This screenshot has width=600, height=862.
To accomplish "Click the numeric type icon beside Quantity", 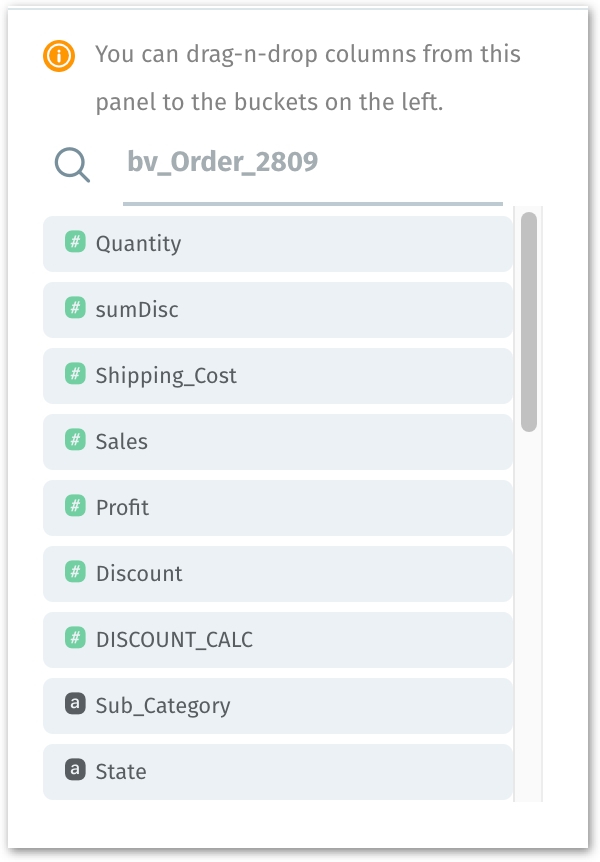I will click(x=75, y=242).
